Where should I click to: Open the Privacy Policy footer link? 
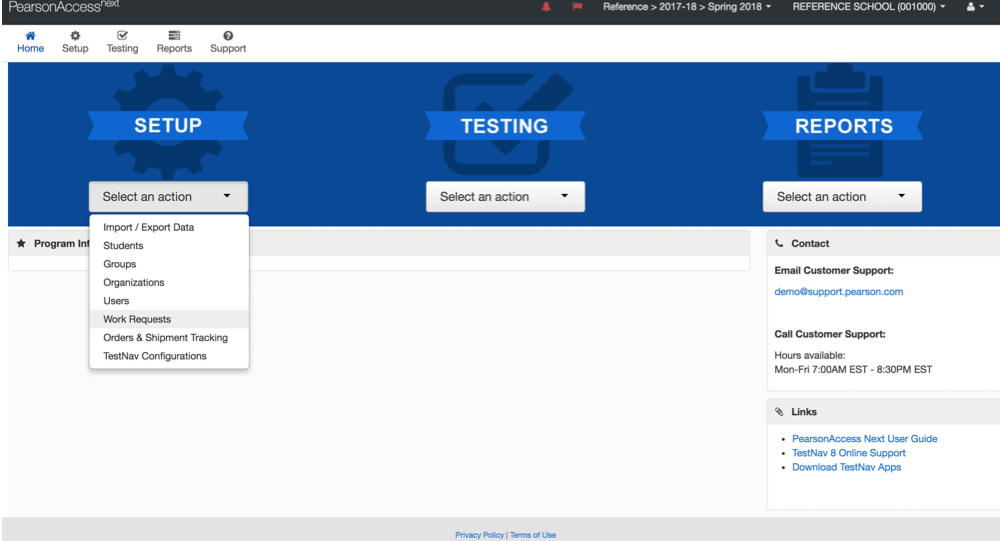(x=480, y=535)
